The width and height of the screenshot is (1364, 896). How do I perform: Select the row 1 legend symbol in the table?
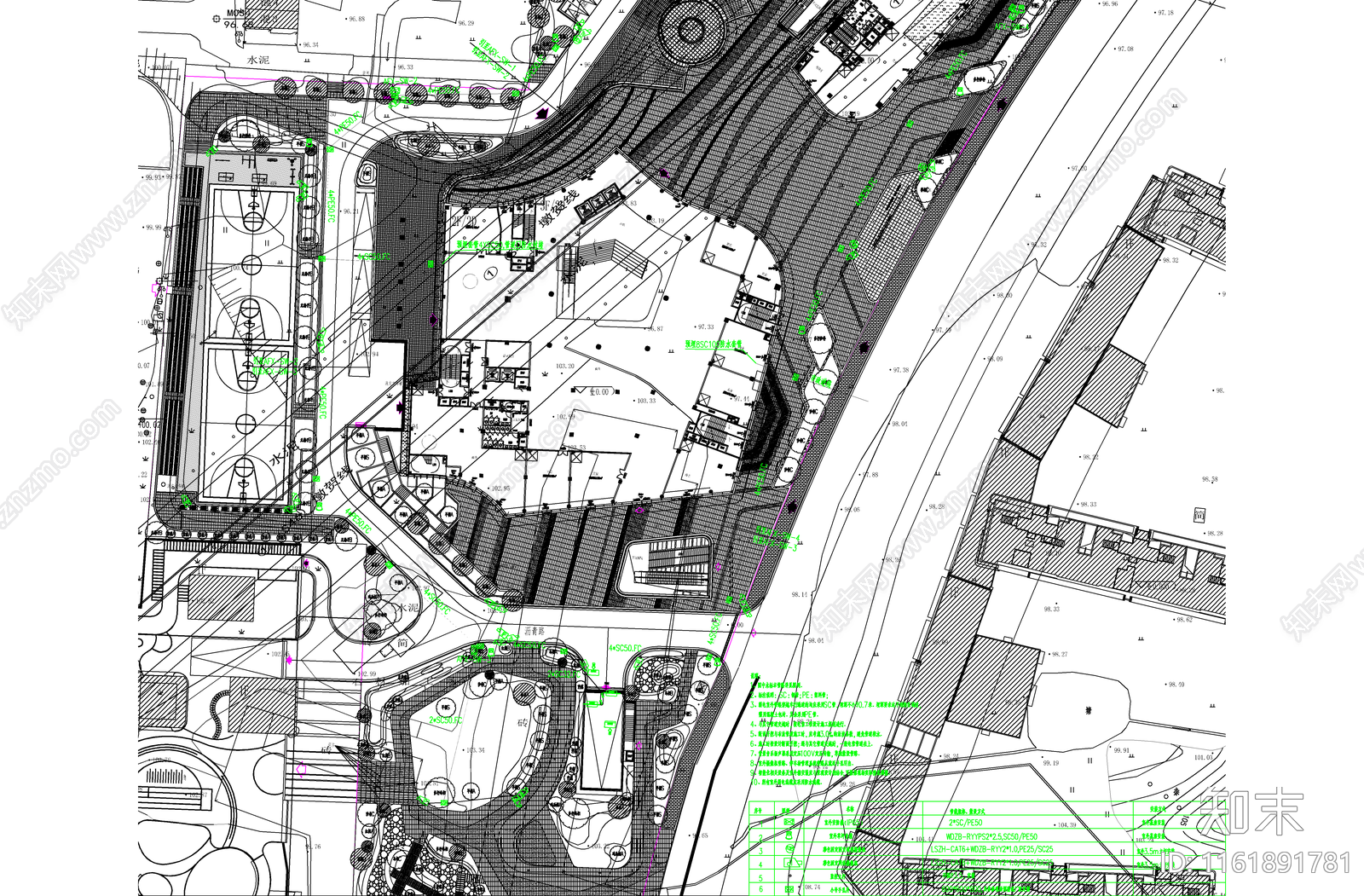click(x=789, y=822)
